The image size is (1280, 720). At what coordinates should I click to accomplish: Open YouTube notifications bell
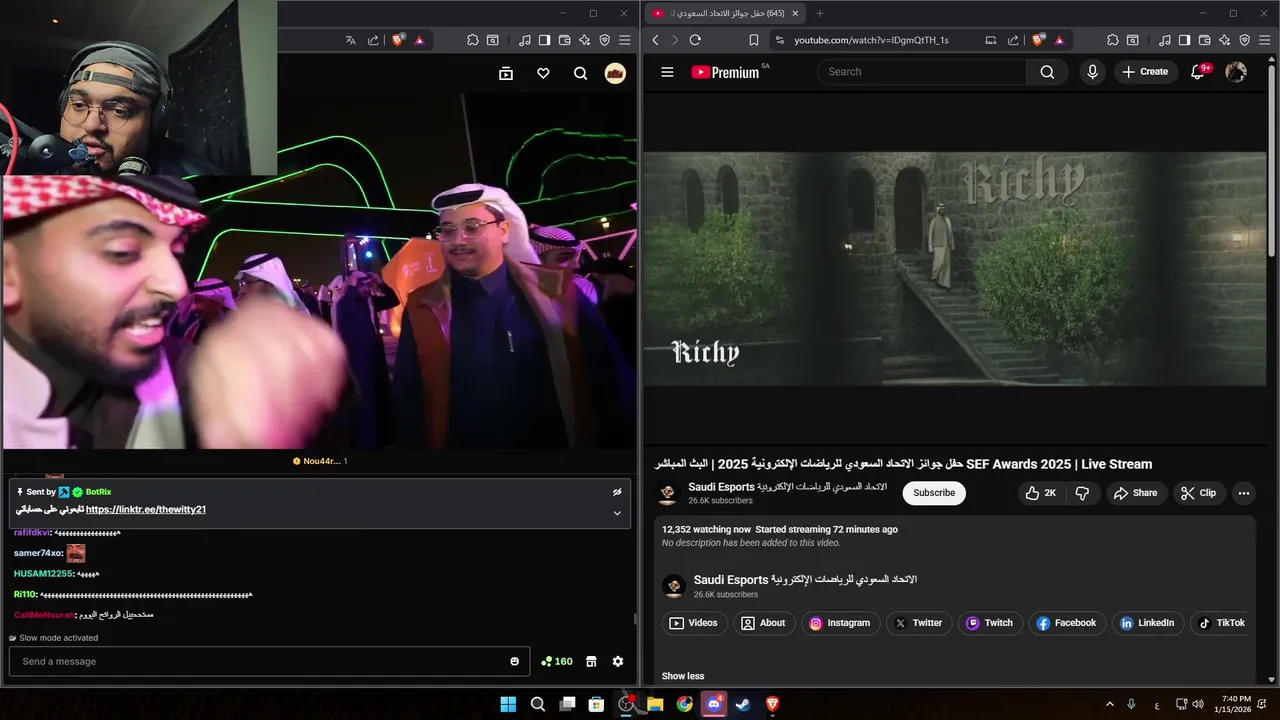point(1198,72)
